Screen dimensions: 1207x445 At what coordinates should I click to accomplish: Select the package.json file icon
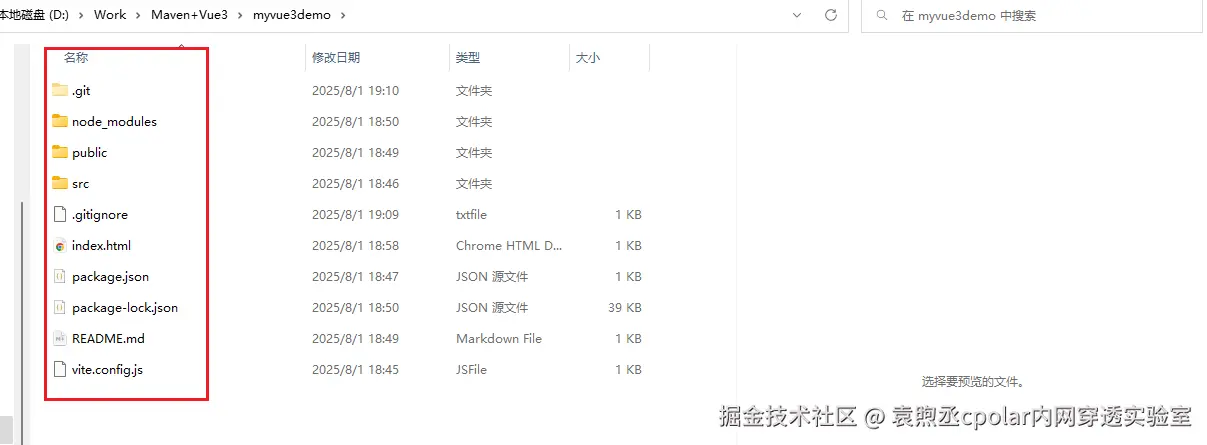coord(60,277)
